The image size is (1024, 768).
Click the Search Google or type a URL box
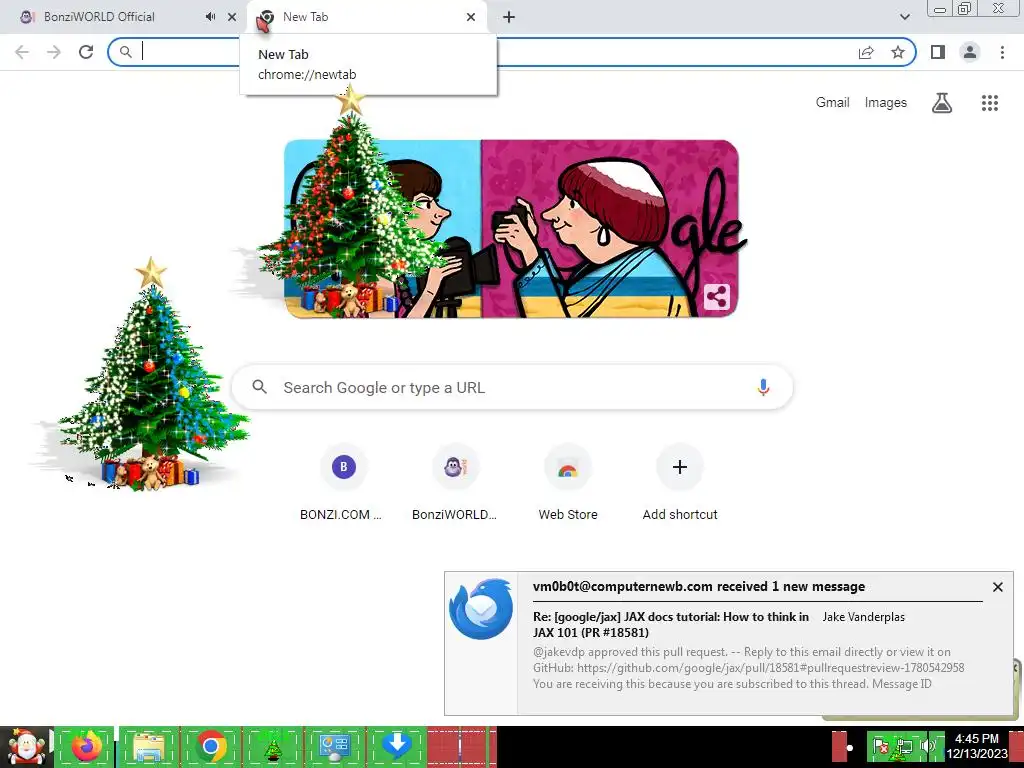[512, 387]
